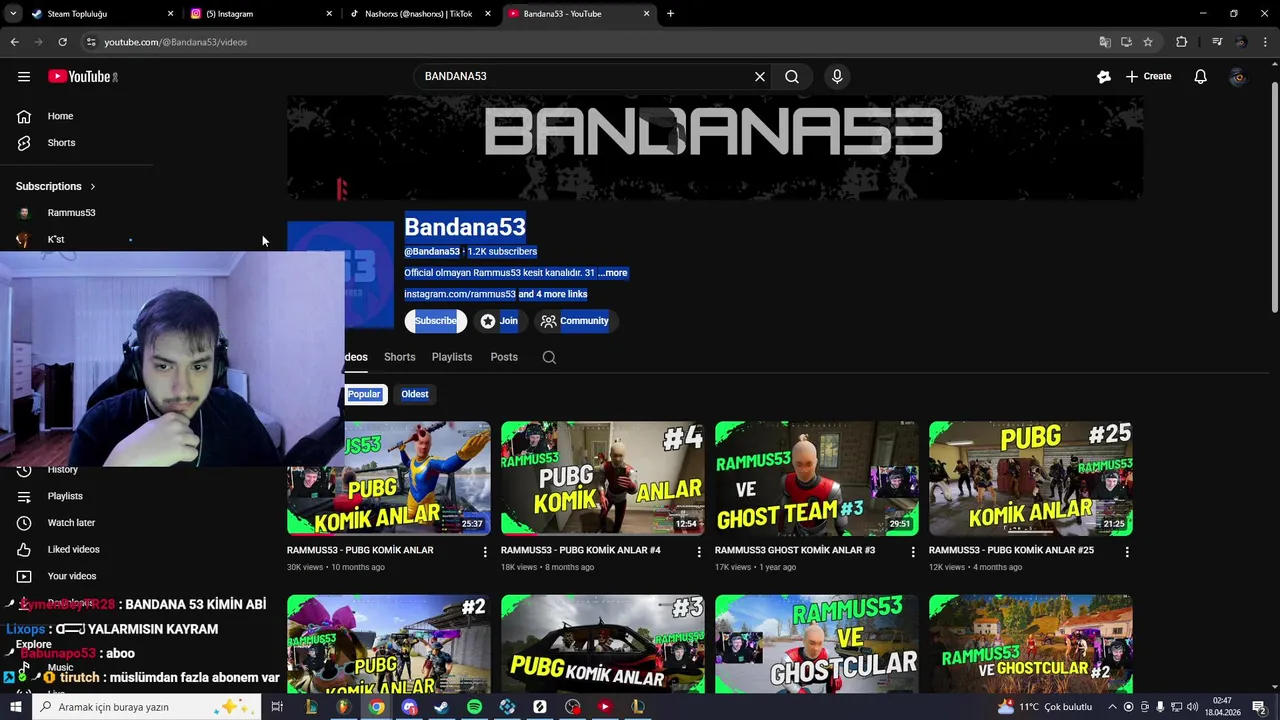Screen dimensions: 1280x720
Task: Start voice search with the microphone icon
Action: [x=837, y=76]
